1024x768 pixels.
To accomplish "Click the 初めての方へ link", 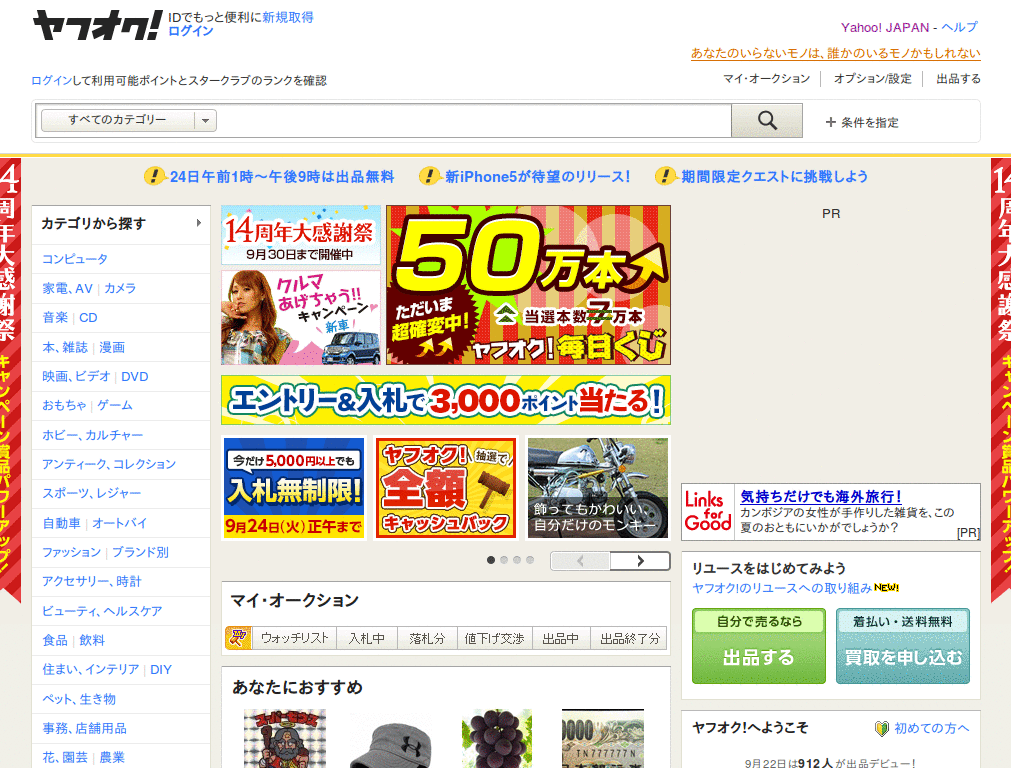I will click(931, 728).
